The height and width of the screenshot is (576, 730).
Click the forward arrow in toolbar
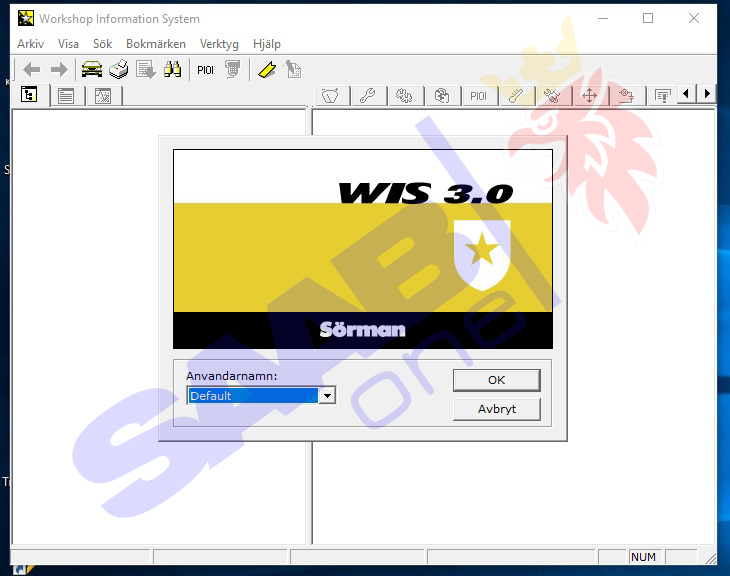click(x=59, y=70)
